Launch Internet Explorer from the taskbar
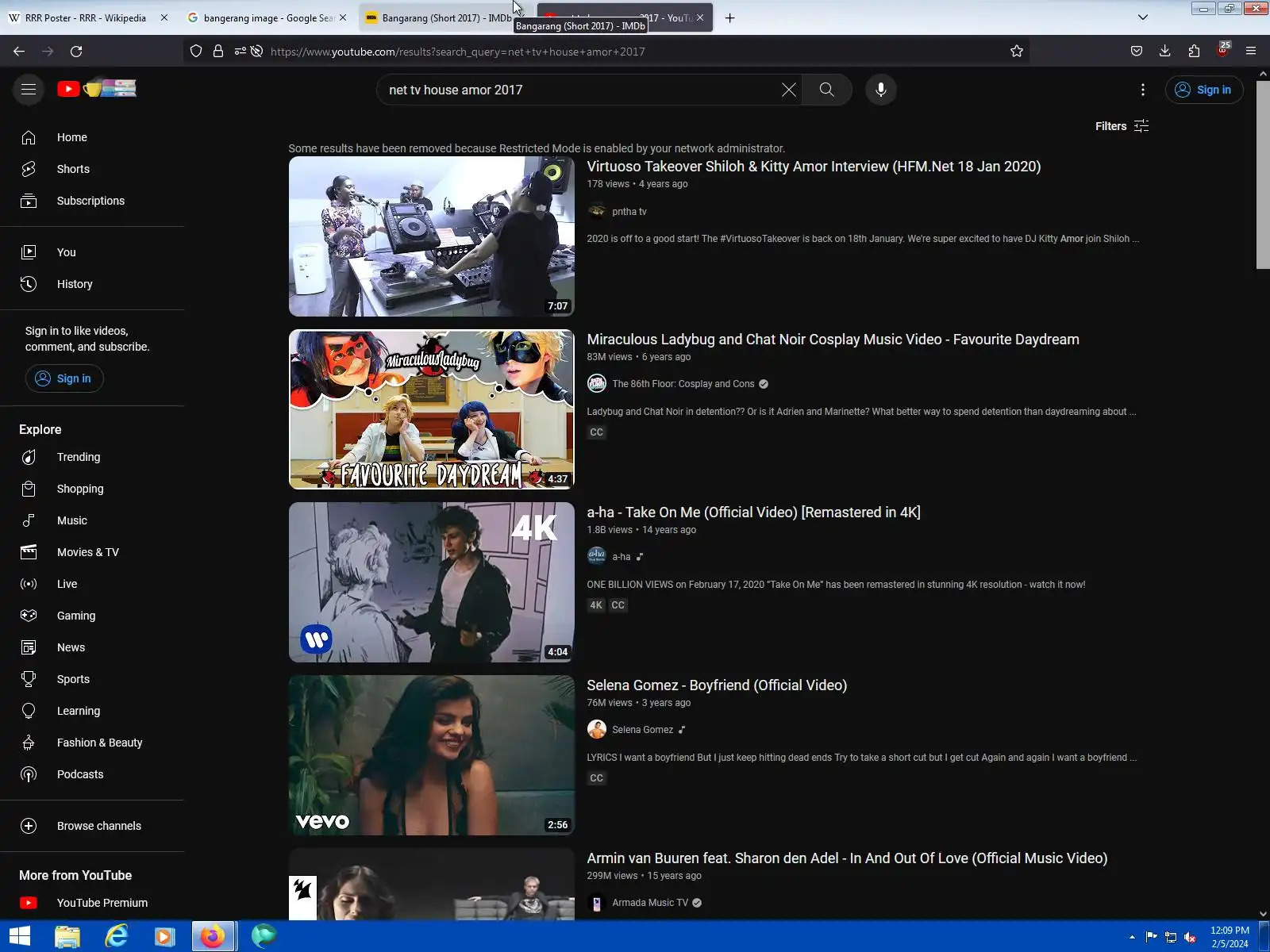This screenshot has height=952, width=1270. 117,936
